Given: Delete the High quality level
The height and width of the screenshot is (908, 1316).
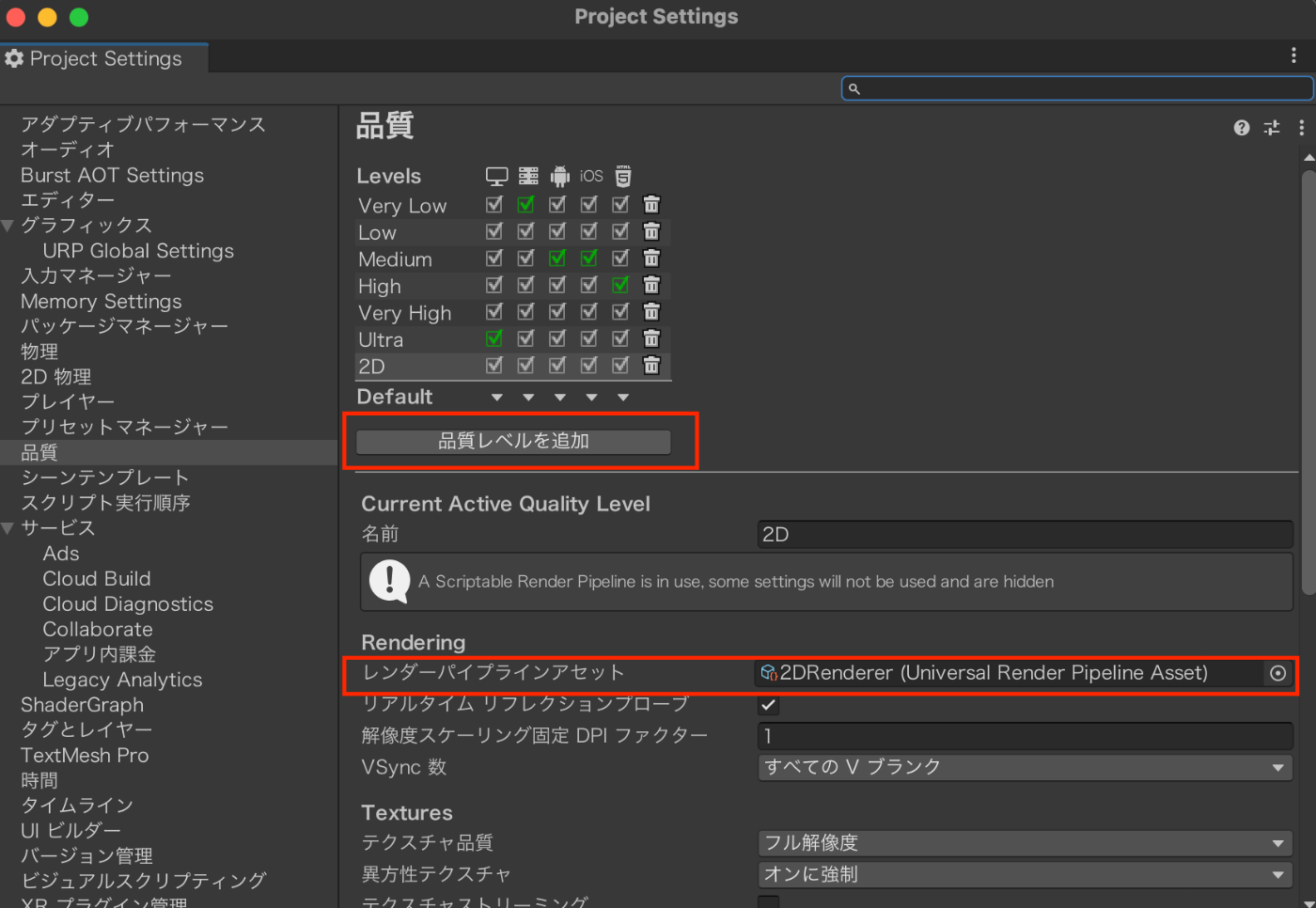Looking at the screenshot, I should click(x=651, y=285).
